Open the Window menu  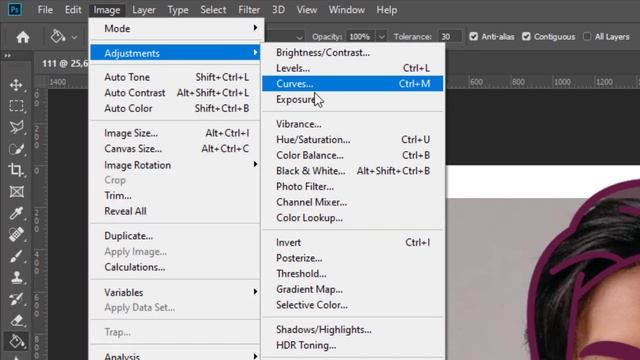pyautogui.click(x=347, y=10)
